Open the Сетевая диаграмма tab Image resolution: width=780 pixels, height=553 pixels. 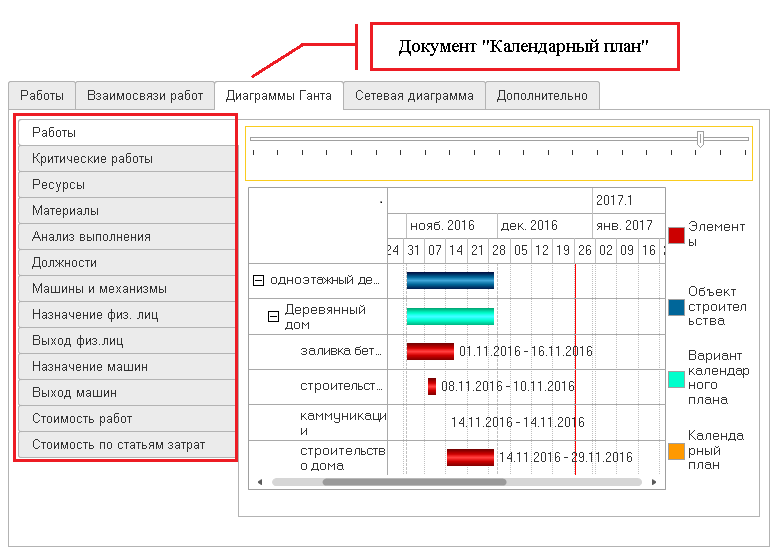[414, 96]
